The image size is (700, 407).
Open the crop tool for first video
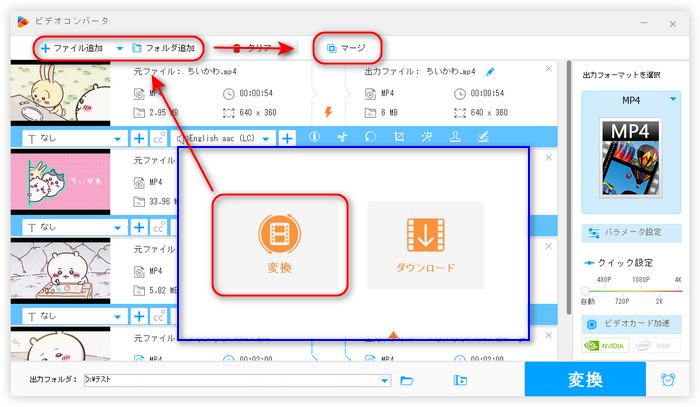coord(399,138)
